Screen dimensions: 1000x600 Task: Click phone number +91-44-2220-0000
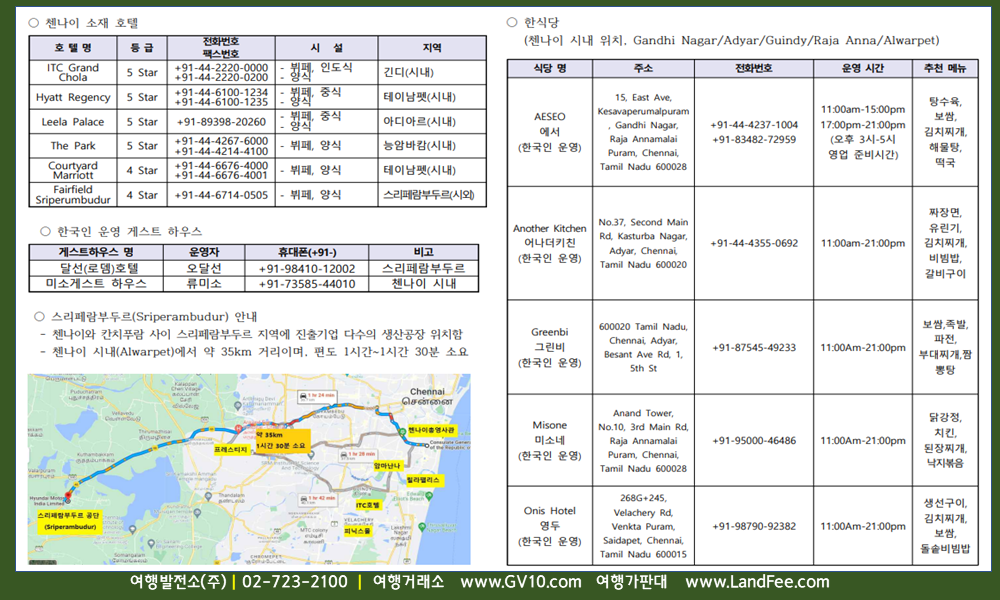221,67
